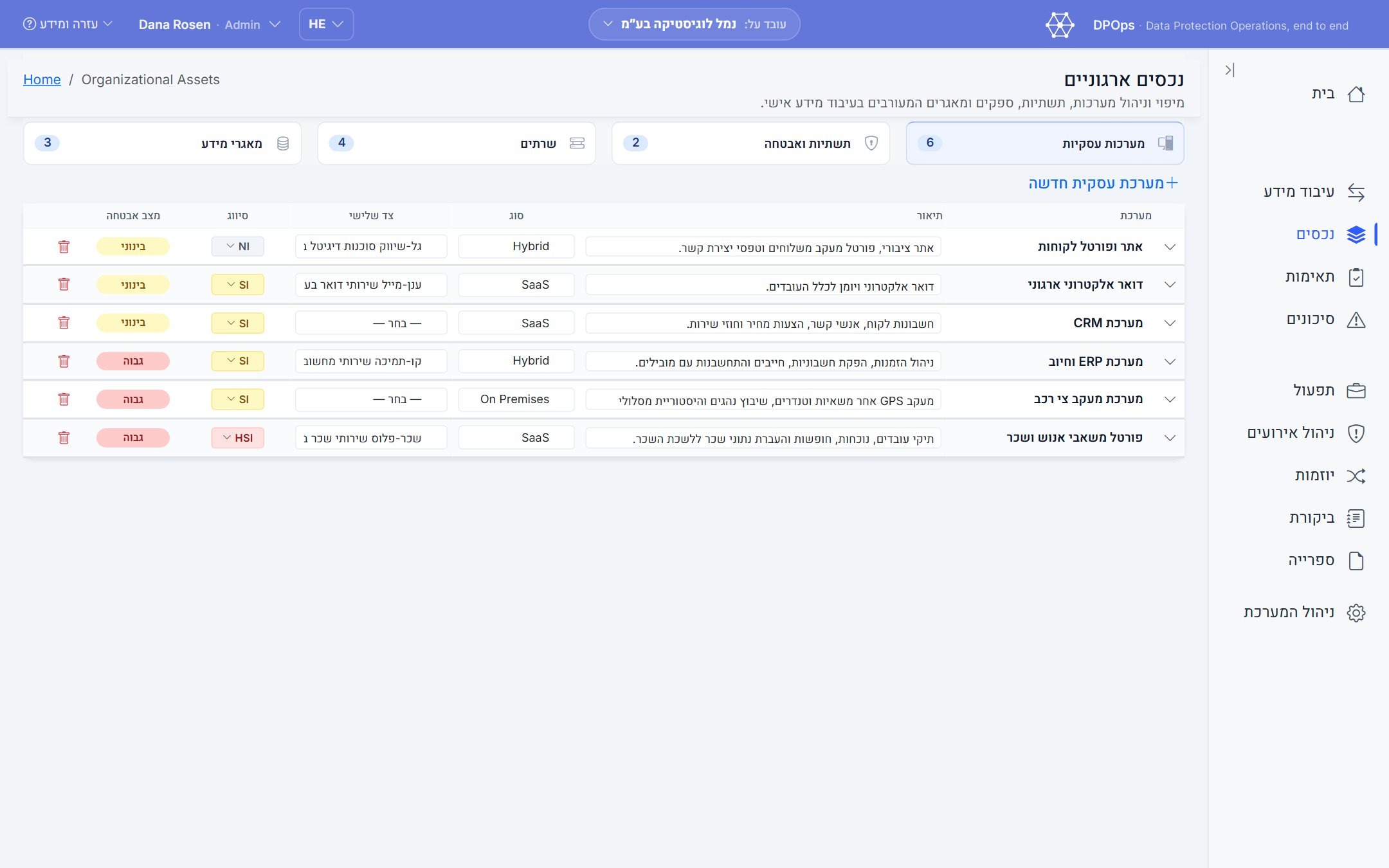The height and width of the screenshot is (868, 1389).
Task: Delete the דואר אלקטרוני ארגוני row
Action: (64, 284)
